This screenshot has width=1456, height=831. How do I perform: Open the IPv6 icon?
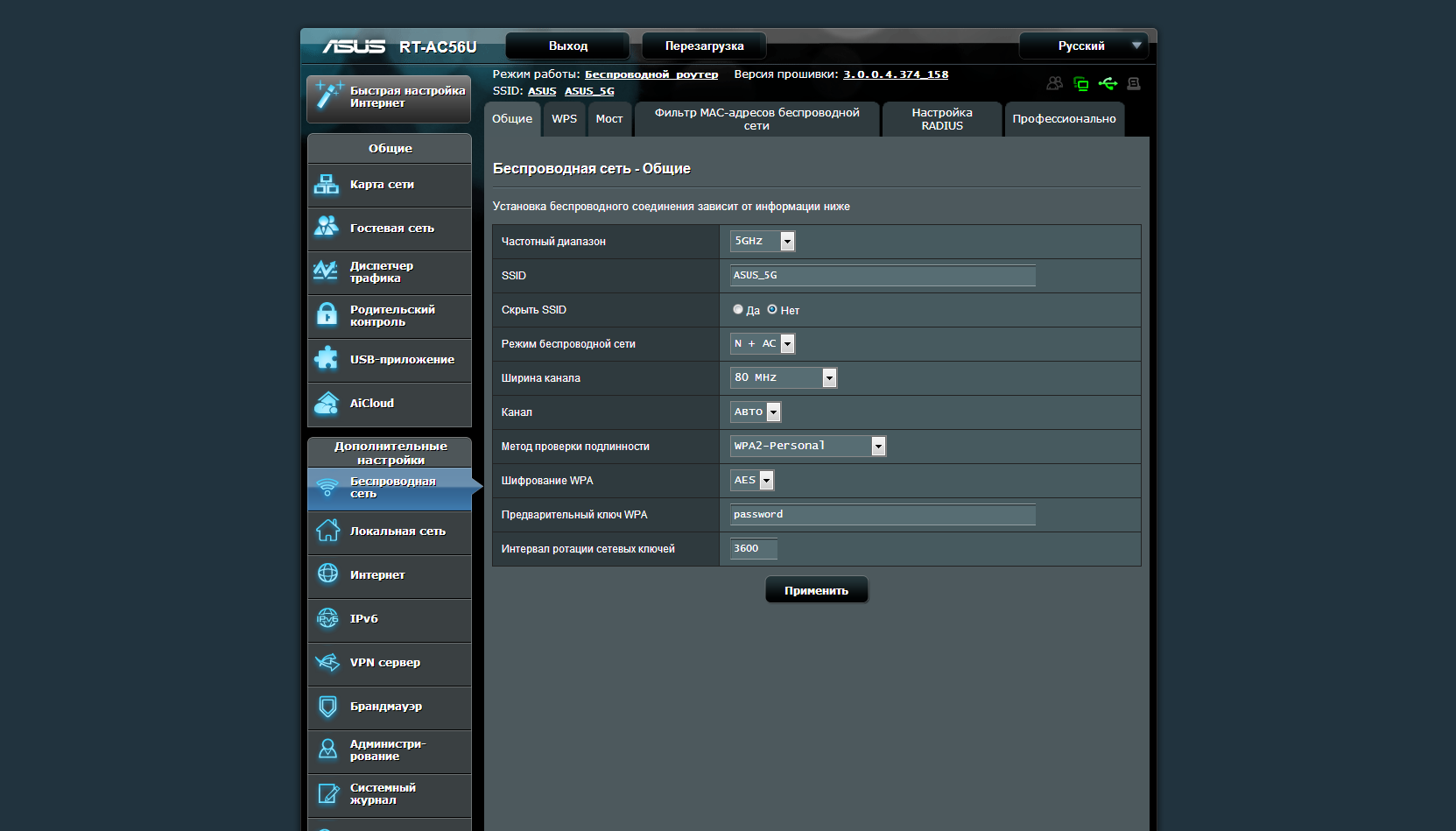click(x=327, y=618)
